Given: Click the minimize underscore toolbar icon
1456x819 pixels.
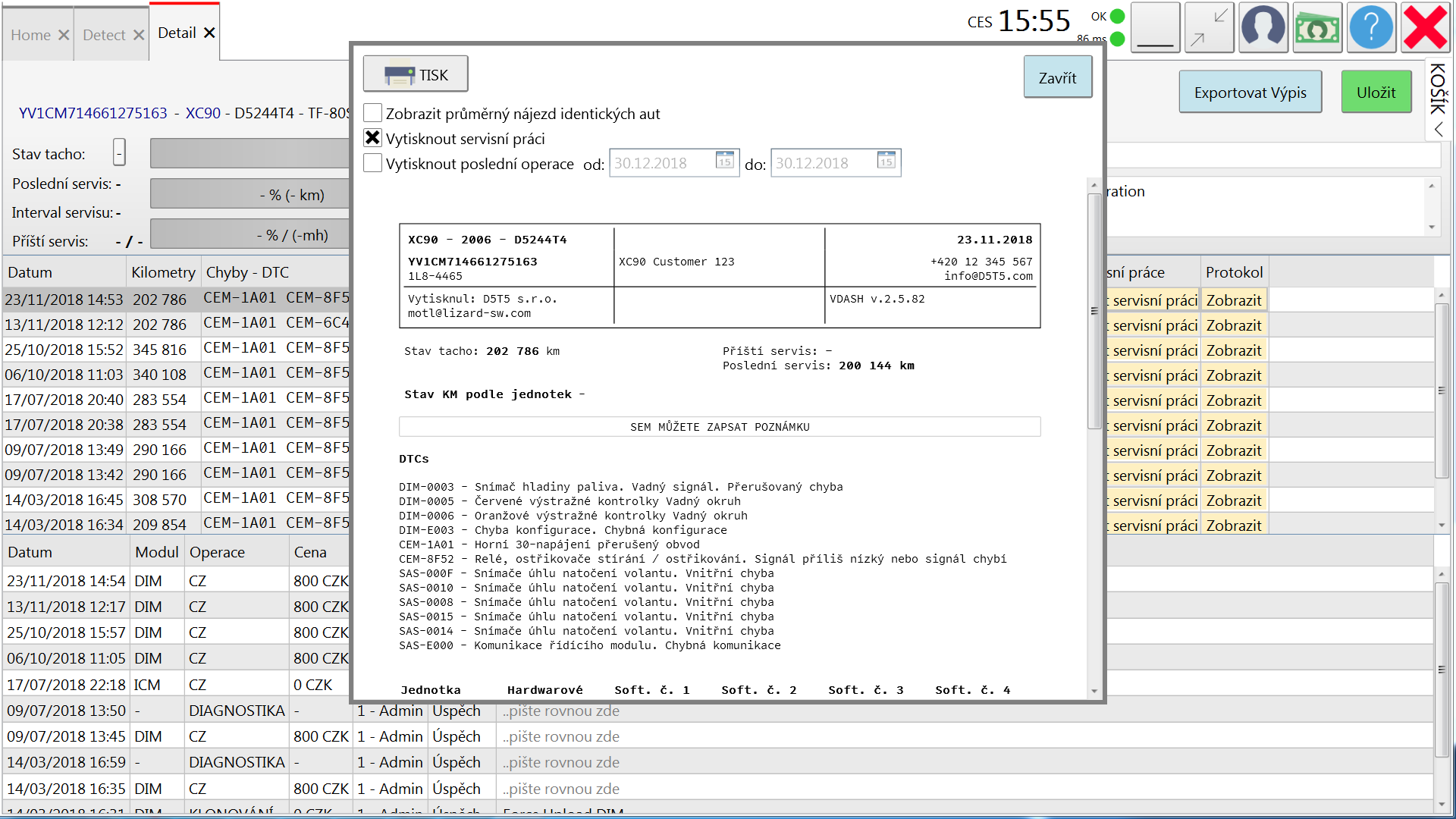Looking at the screenshot, I should tap(1155, 28).
